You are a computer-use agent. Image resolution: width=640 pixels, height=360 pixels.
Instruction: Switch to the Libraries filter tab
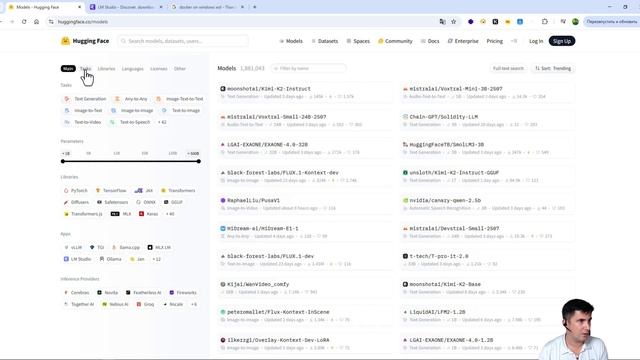[x=106, y=69]
